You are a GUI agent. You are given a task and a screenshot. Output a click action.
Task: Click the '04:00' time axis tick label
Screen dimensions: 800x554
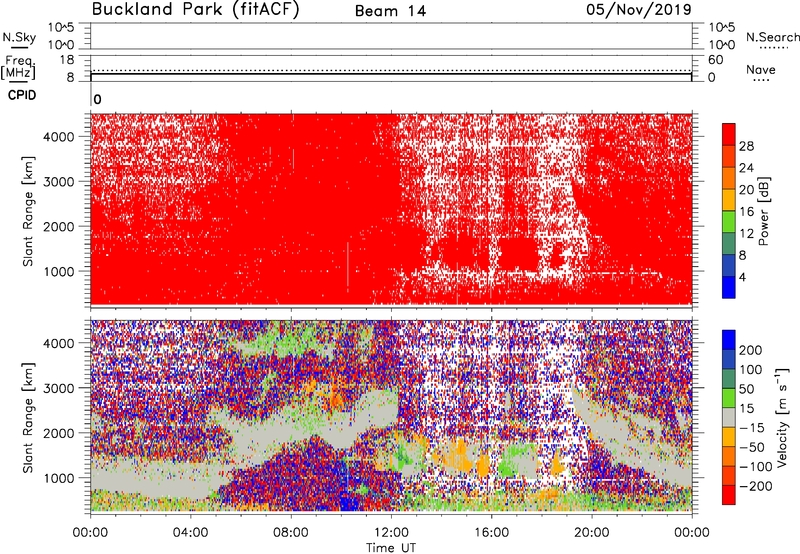[x=191, y=533]
